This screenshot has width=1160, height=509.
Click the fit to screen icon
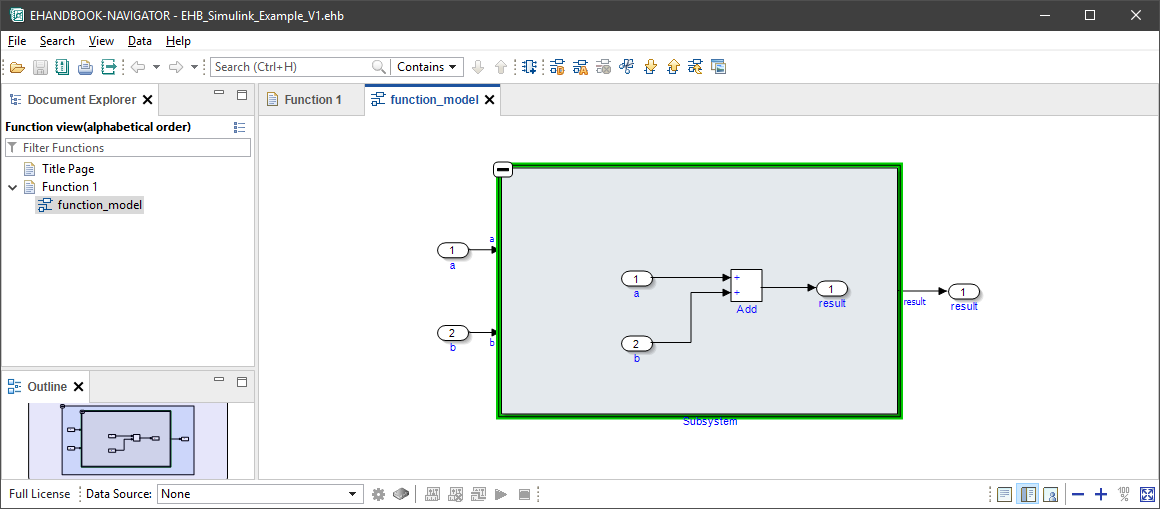[x=1147, y=494]
